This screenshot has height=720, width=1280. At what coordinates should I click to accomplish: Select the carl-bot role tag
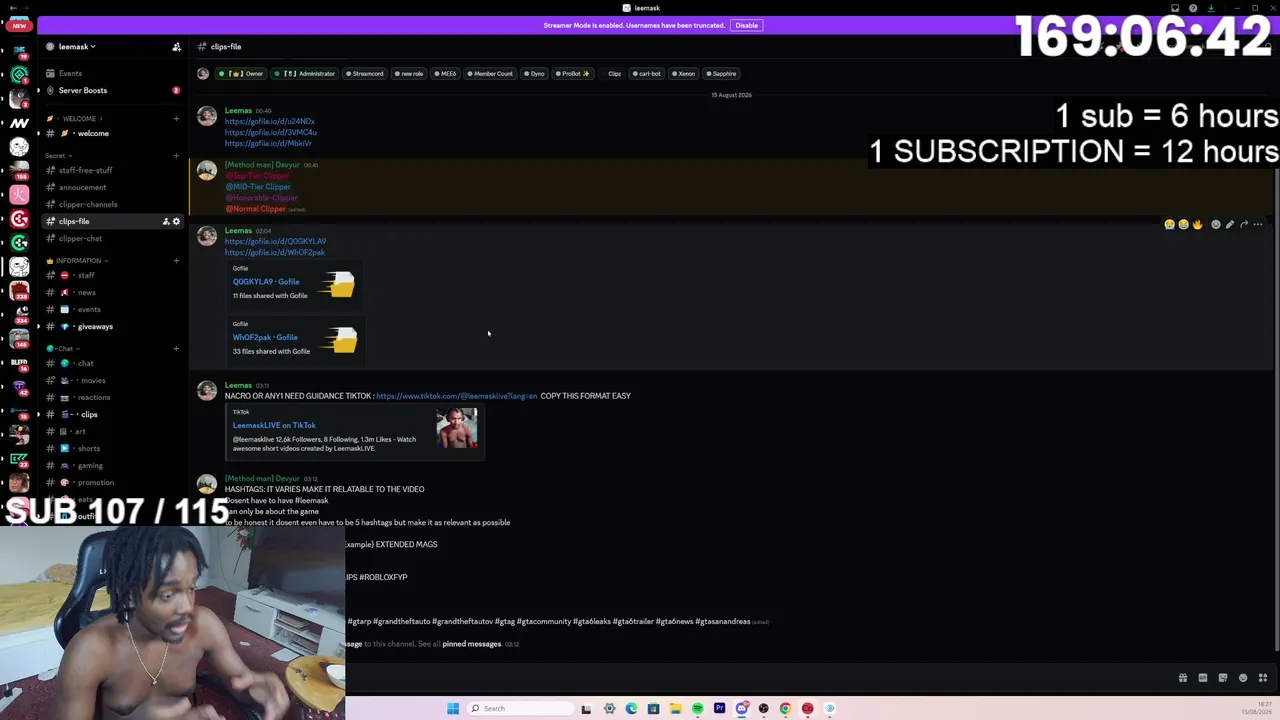click(x=647, y=73)
